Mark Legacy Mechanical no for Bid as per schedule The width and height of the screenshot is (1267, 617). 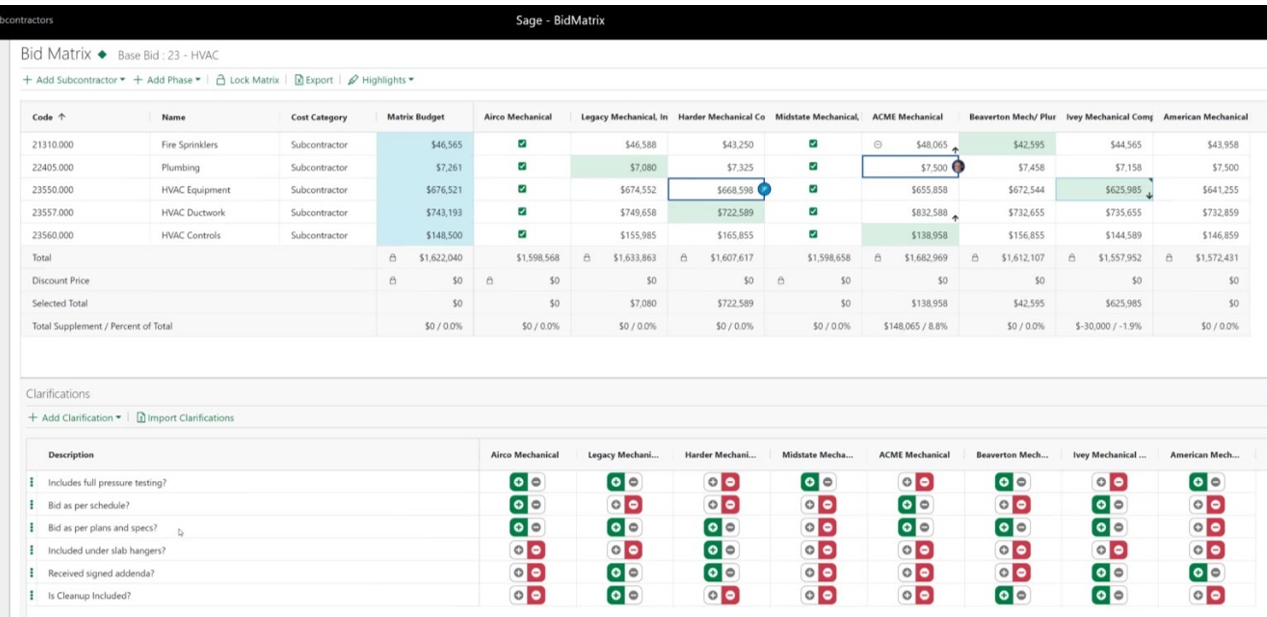coord(633,505)
